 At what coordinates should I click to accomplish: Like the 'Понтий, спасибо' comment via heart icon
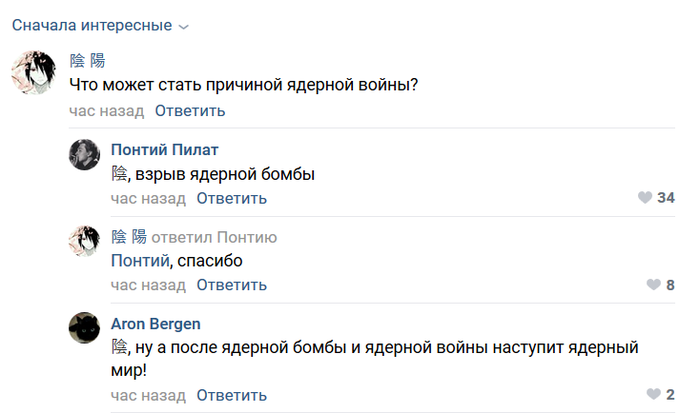pyautogui.click(x=655, y=285)
